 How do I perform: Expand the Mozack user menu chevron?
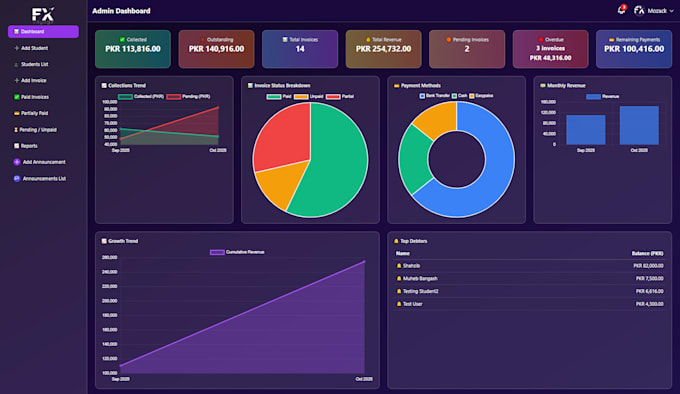coord(671,11)
